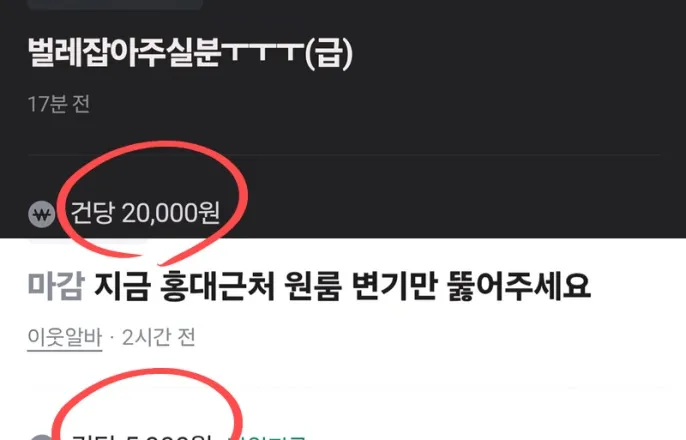Click the (급) urgent tag in the title
Image resolution: width=686 pixels, height=440 pixels.
coord(329,54)
